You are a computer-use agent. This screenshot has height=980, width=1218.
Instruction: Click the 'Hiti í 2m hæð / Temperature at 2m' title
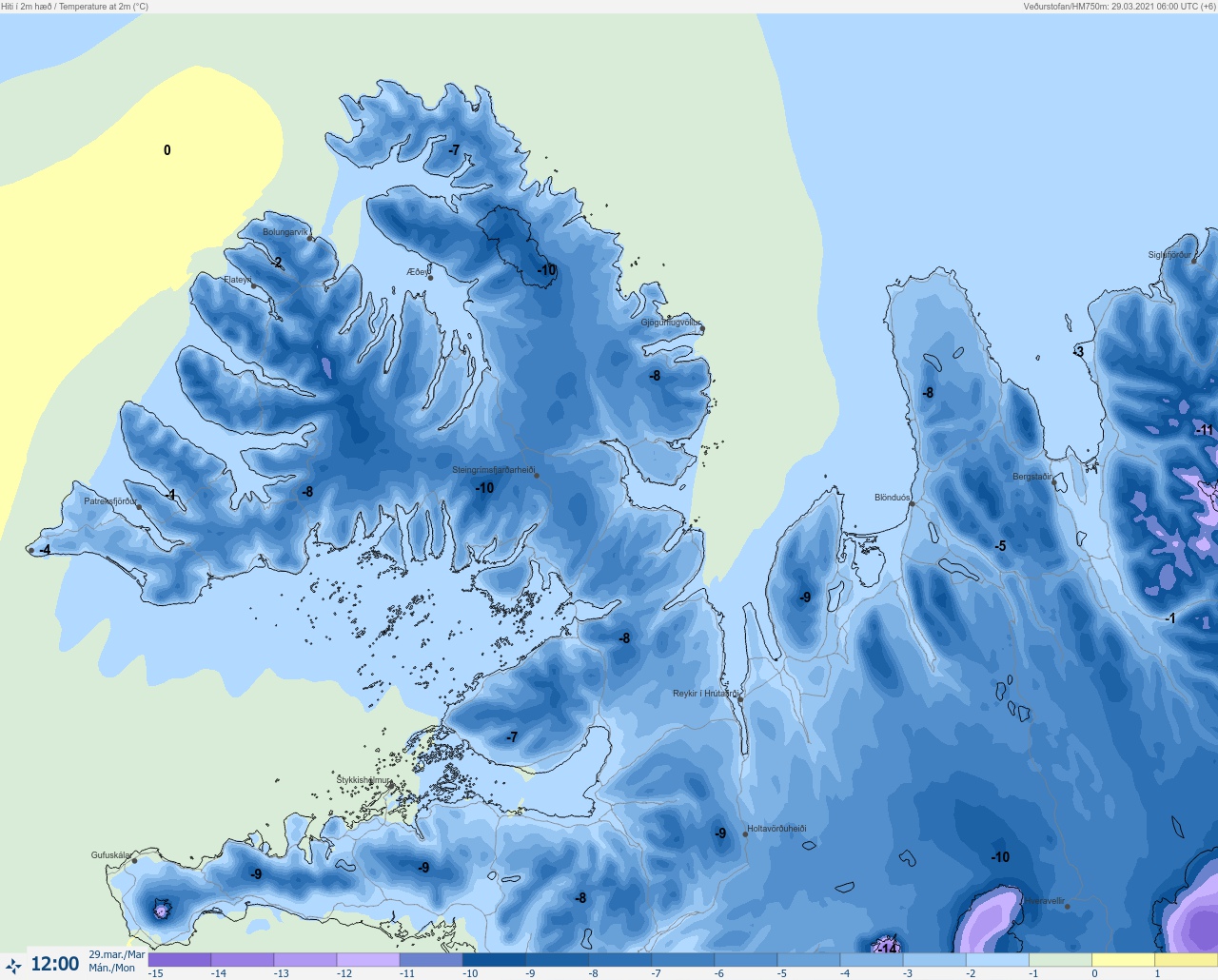pos(75,7)
